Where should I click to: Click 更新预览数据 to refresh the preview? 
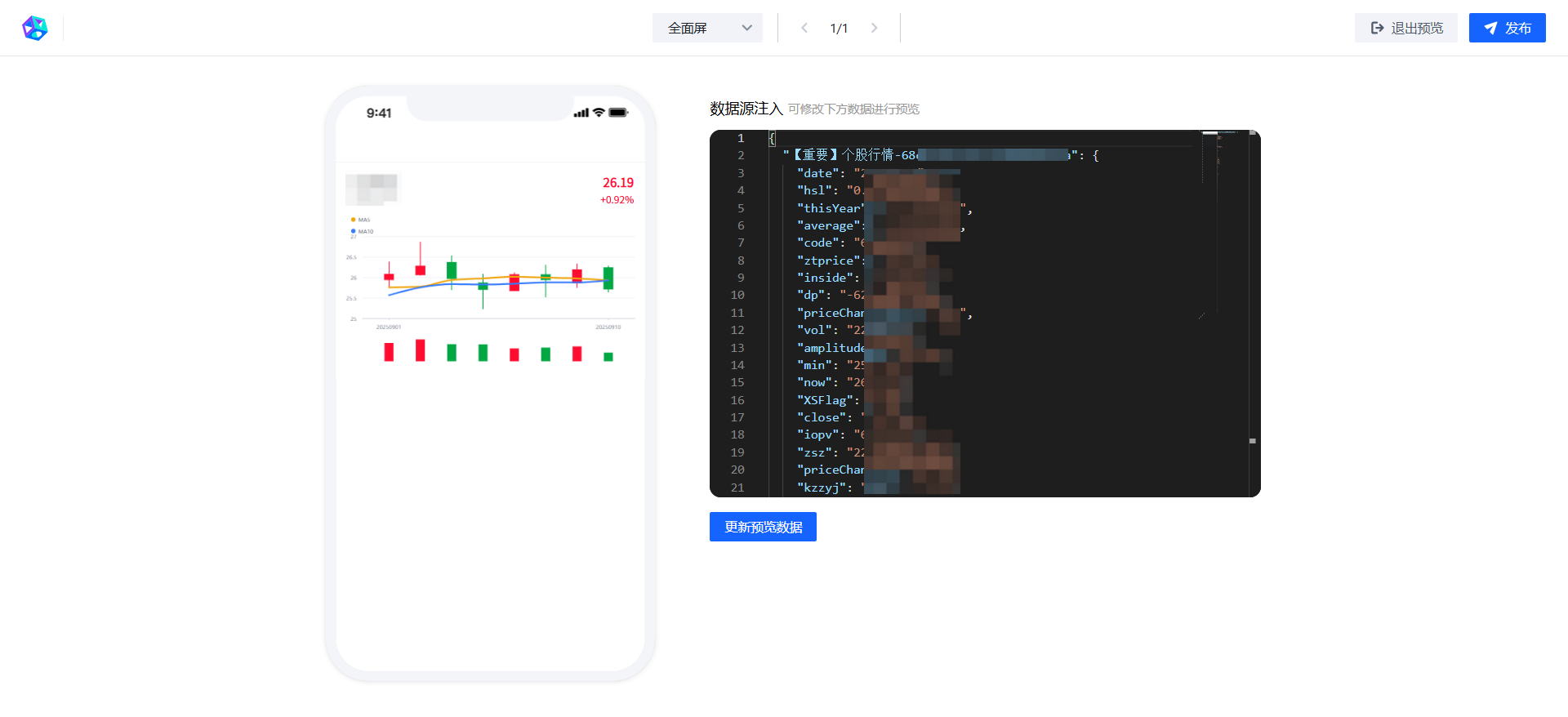coord(763,527)
